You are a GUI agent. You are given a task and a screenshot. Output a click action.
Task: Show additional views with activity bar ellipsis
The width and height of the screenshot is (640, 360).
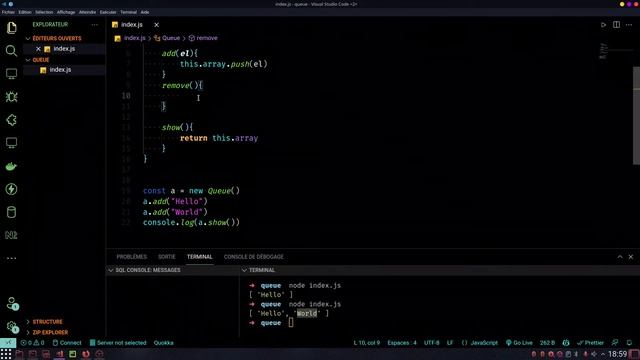11,258
